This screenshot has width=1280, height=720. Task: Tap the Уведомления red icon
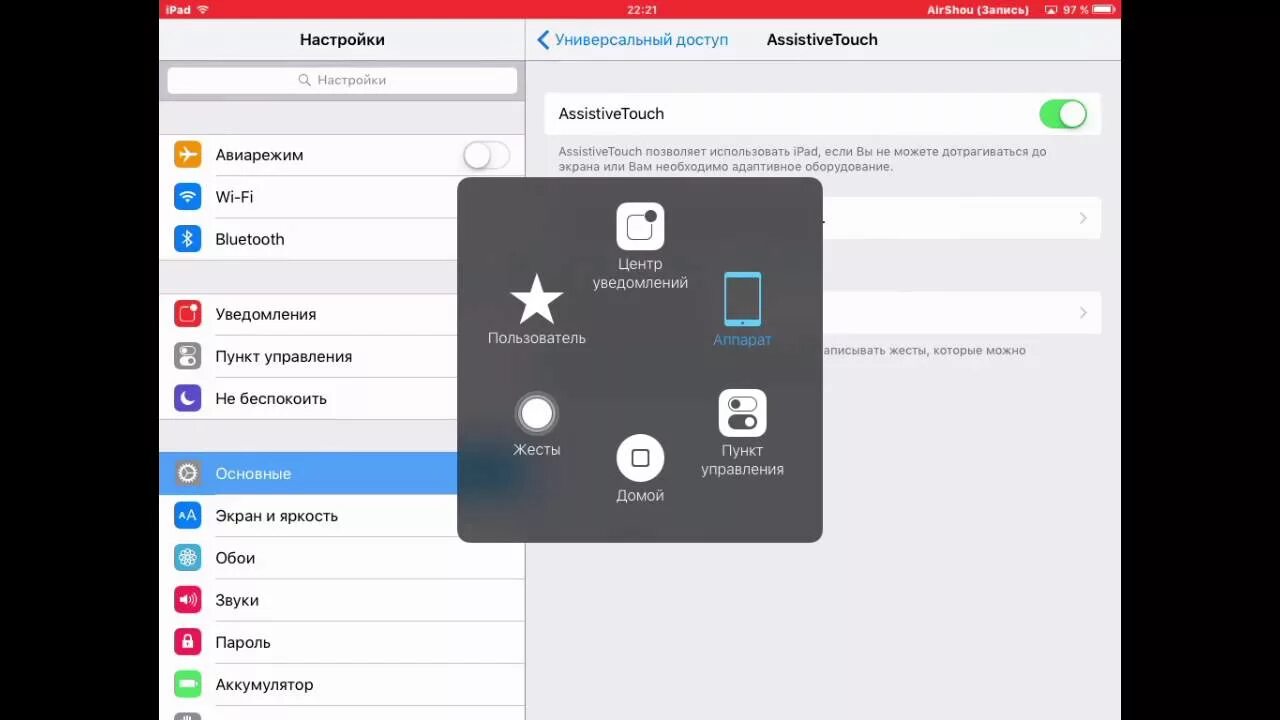188,314
